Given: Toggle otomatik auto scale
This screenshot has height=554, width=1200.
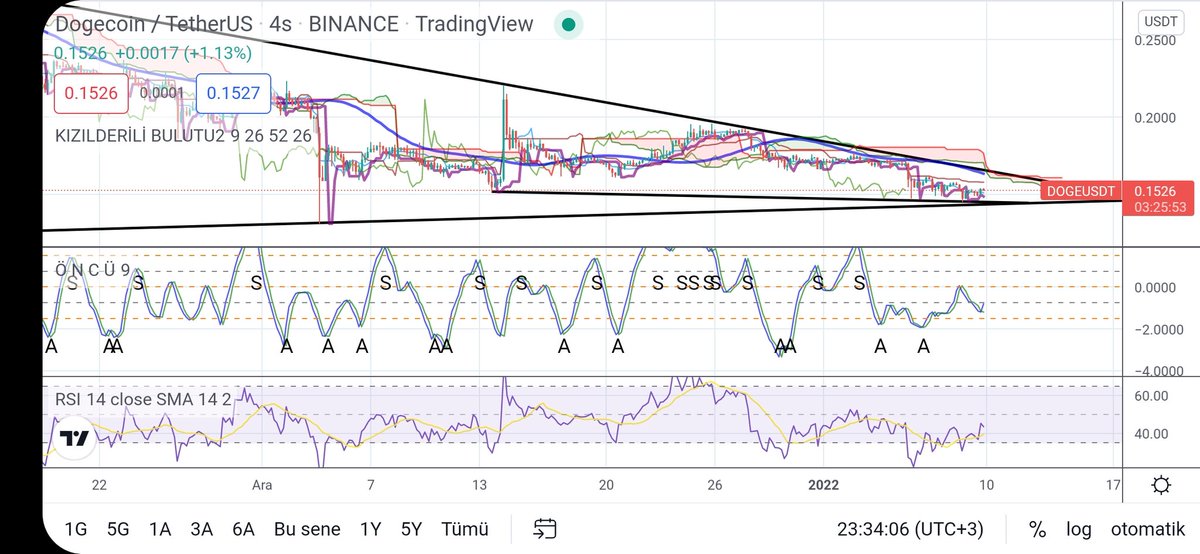Looking at the screenshot, I should pos(1147,529).
